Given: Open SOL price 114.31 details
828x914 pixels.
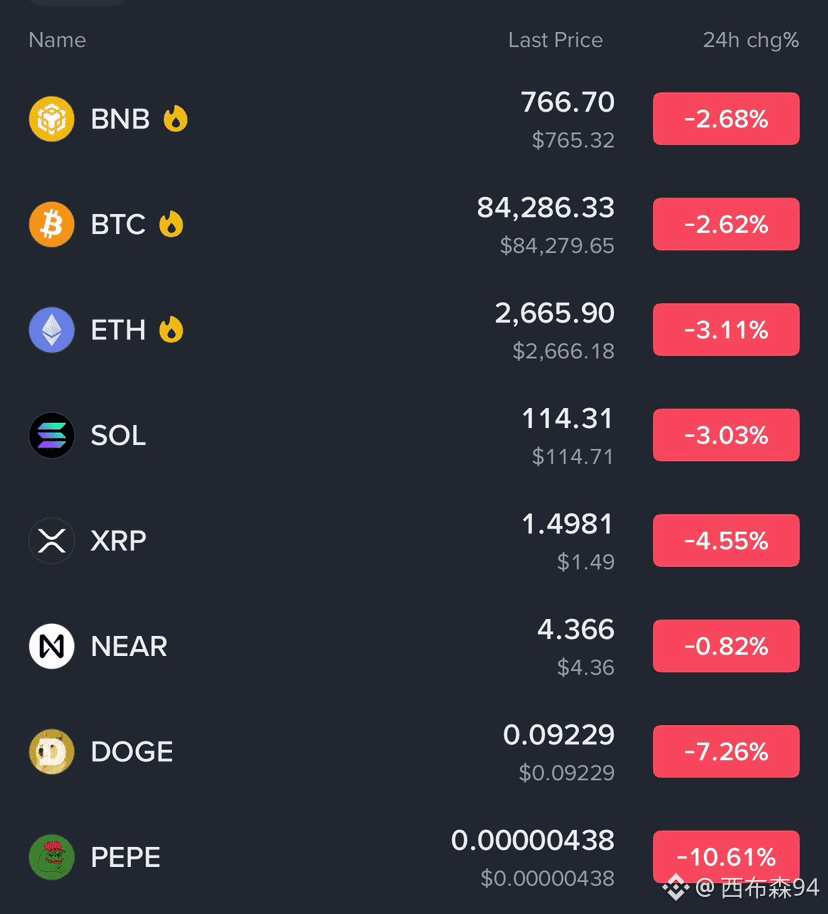Looking at the screenshot, I should 567,419.
